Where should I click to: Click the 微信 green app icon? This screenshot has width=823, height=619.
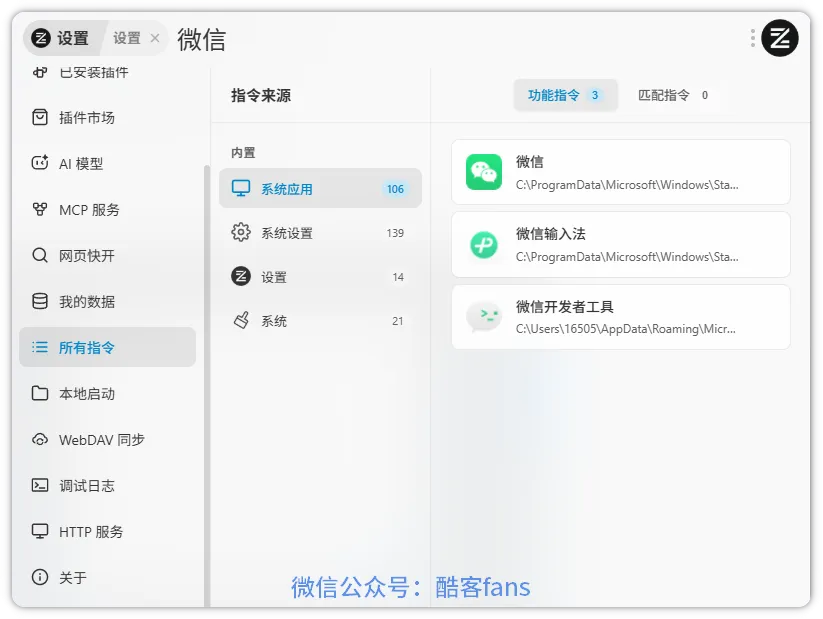[x=483, y=172]
